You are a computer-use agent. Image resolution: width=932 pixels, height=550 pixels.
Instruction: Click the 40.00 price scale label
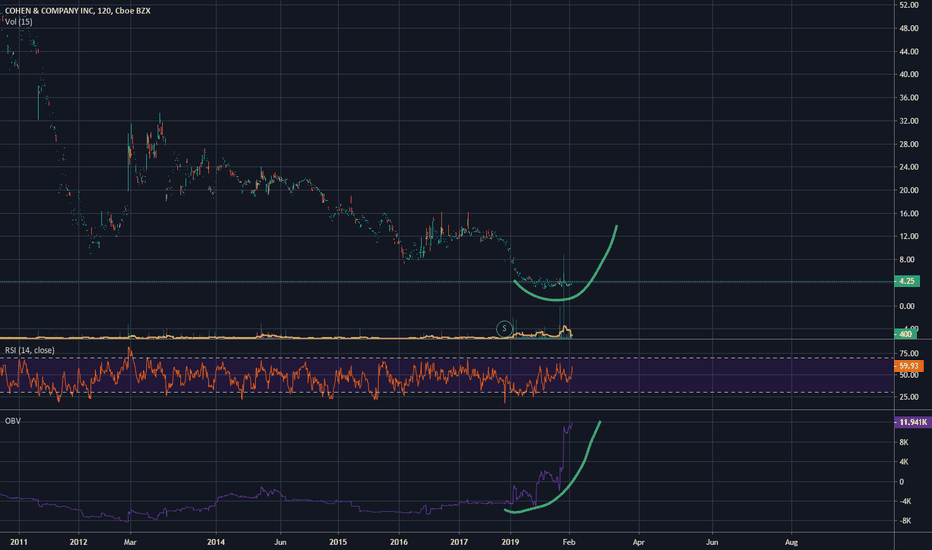(909, 75)
